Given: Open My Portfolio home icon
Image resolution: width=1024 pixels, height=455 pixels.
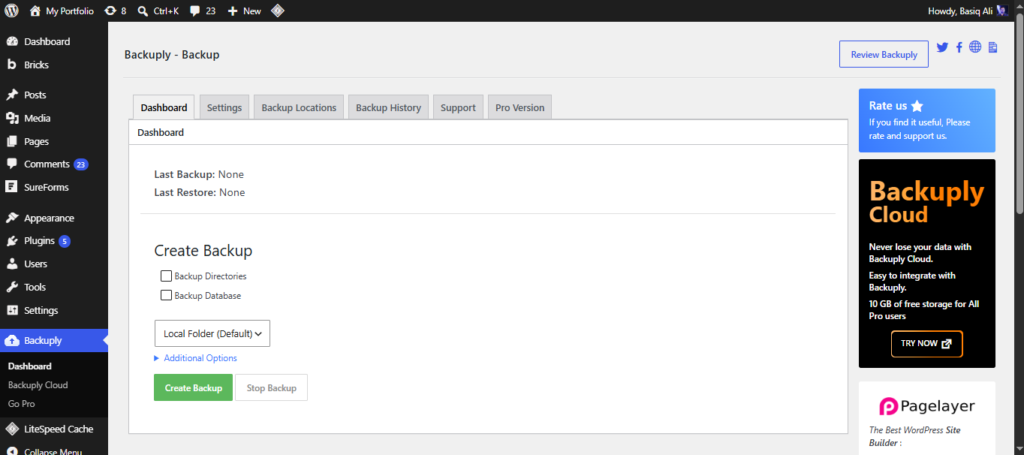Looking at the screenshot, I should tap(35, 11).
